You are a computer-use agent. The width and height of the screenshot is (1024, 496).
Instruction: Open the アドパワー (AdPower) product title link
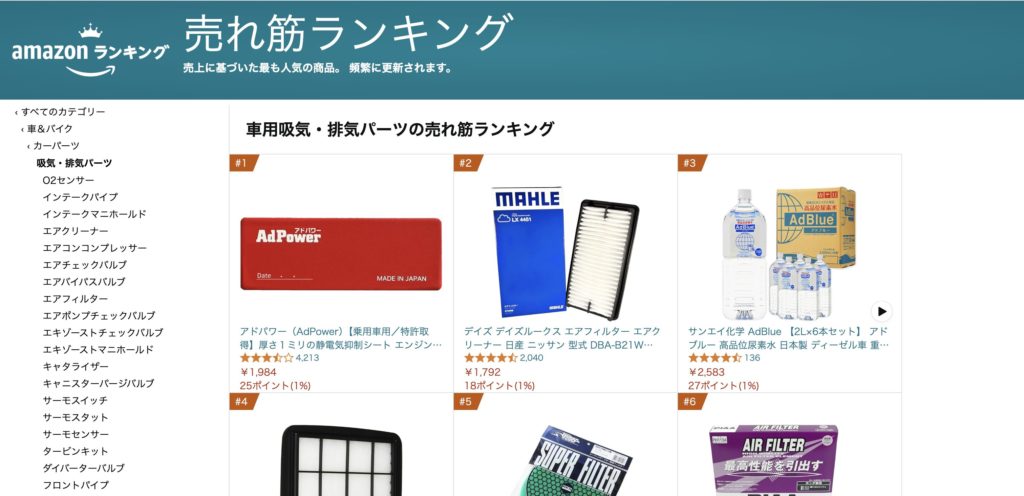[341, 338]
